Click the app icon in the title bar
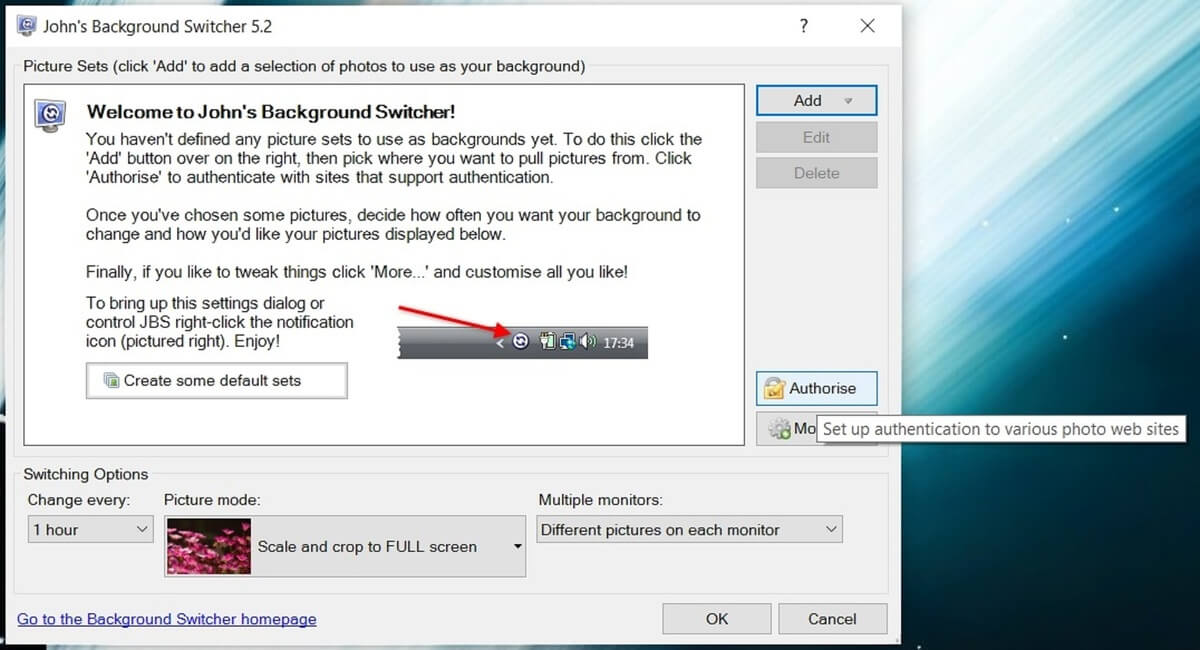Screen dimensions: 1200x650 [28, 26]
